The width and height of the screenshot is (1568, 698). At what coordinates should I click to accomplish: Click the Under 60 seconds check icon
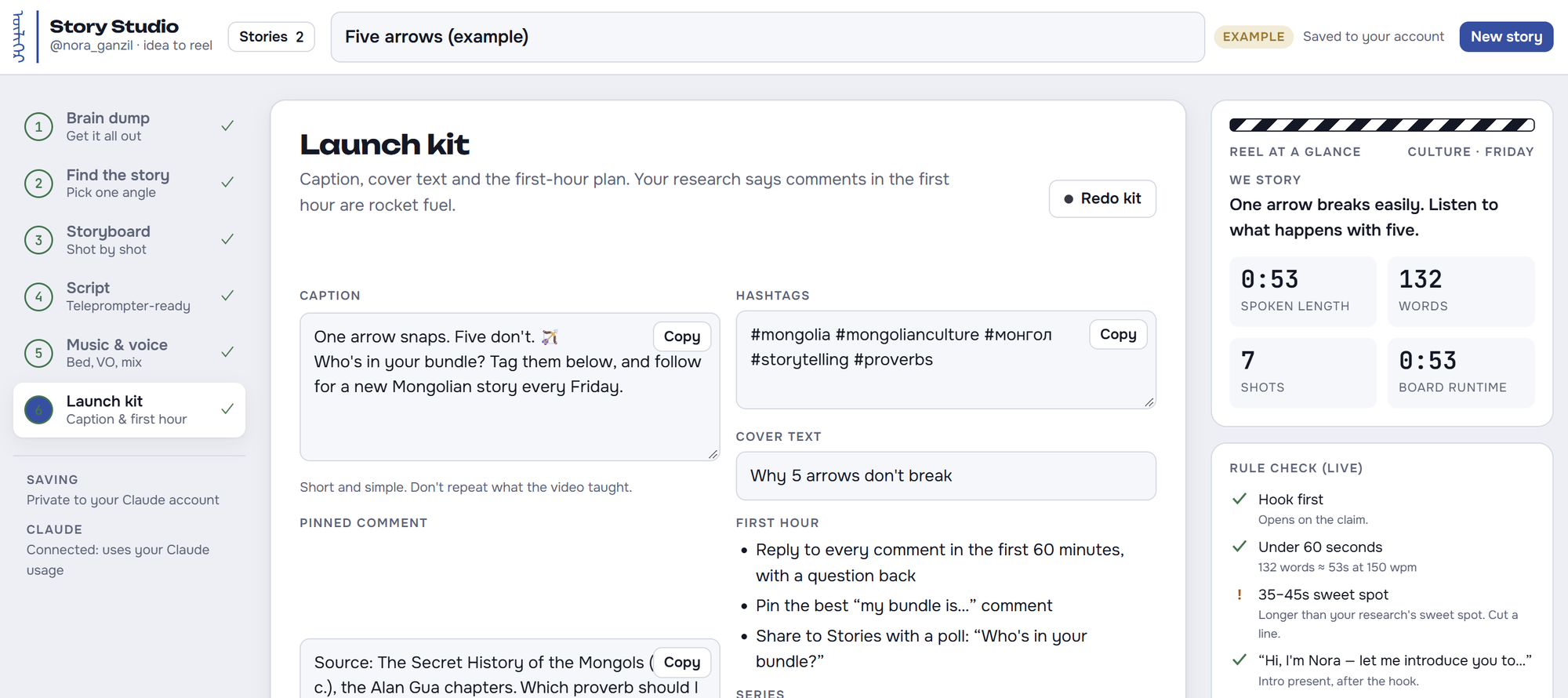pos(1240,546)
